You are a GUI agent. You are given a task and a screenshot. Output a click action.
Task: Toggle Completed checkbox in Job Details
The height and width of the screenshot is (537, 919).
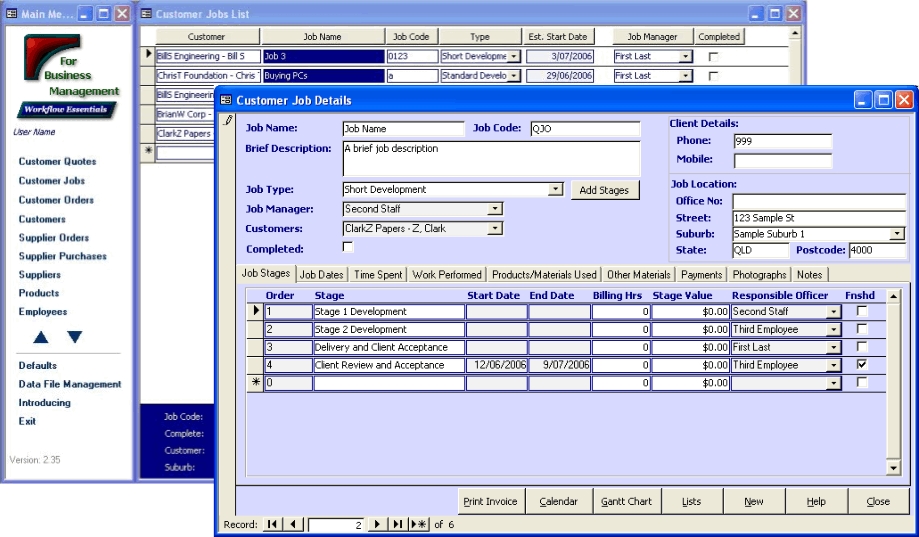click(x=348, y=247)
